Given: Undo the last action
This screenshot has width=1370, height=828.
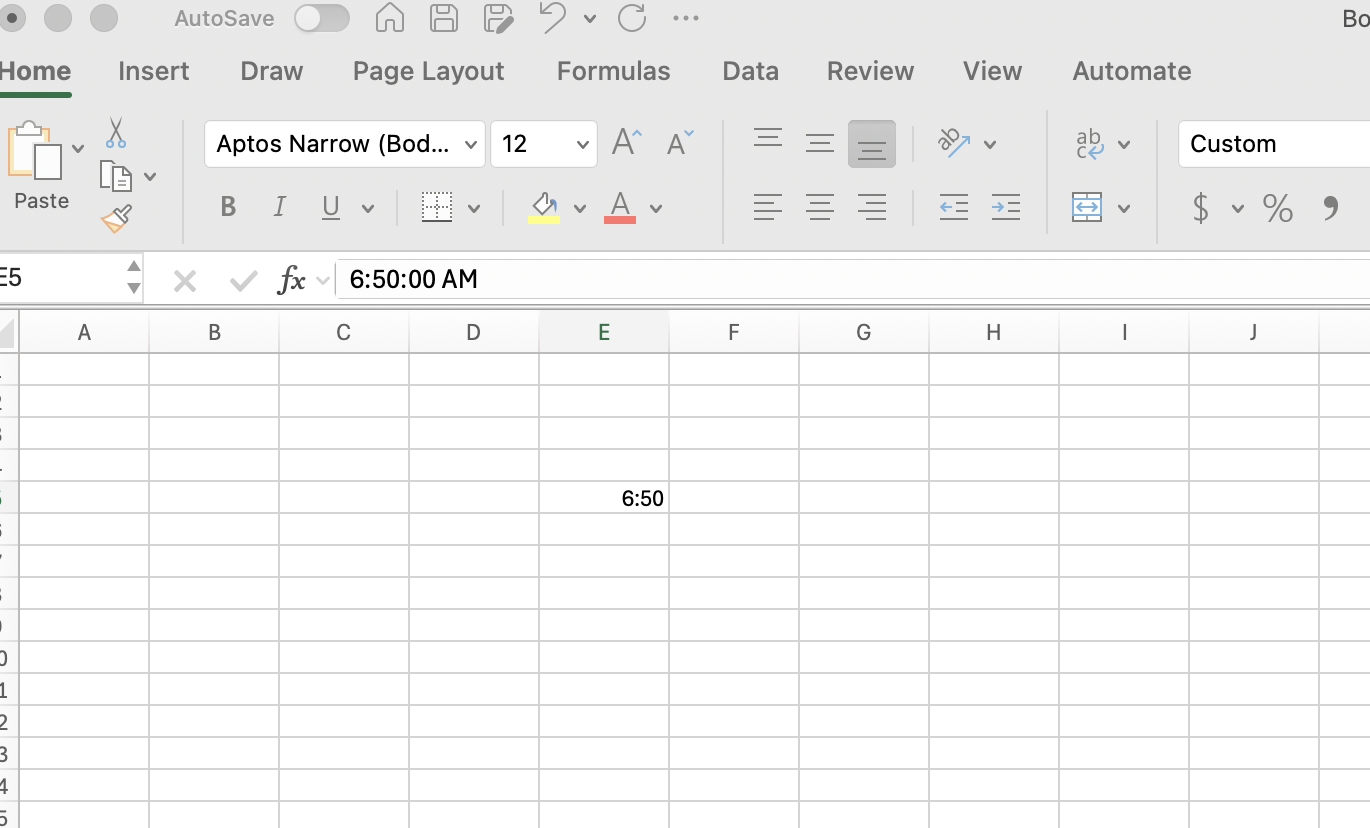Looking at the screenshot, I should [553, 18].
